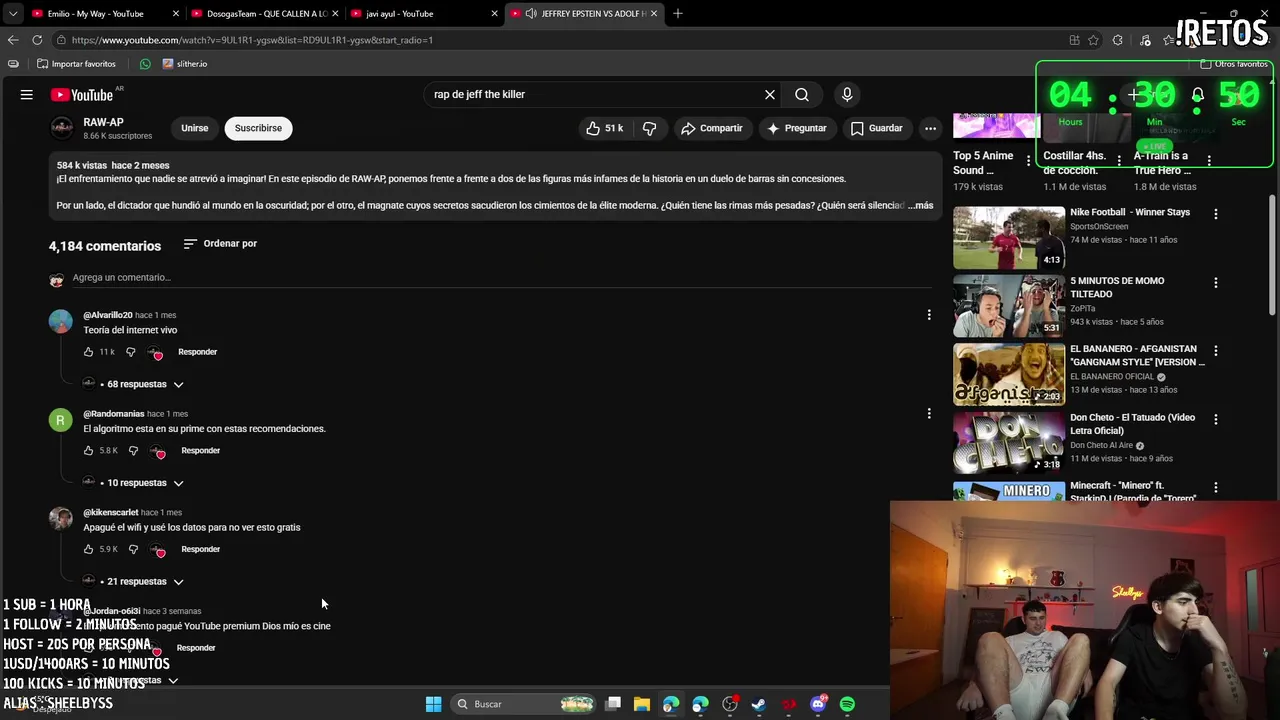Open options menu for @Randomanias comment
The width and height of the screenshot is (1280, 720).
pos(929,414)
